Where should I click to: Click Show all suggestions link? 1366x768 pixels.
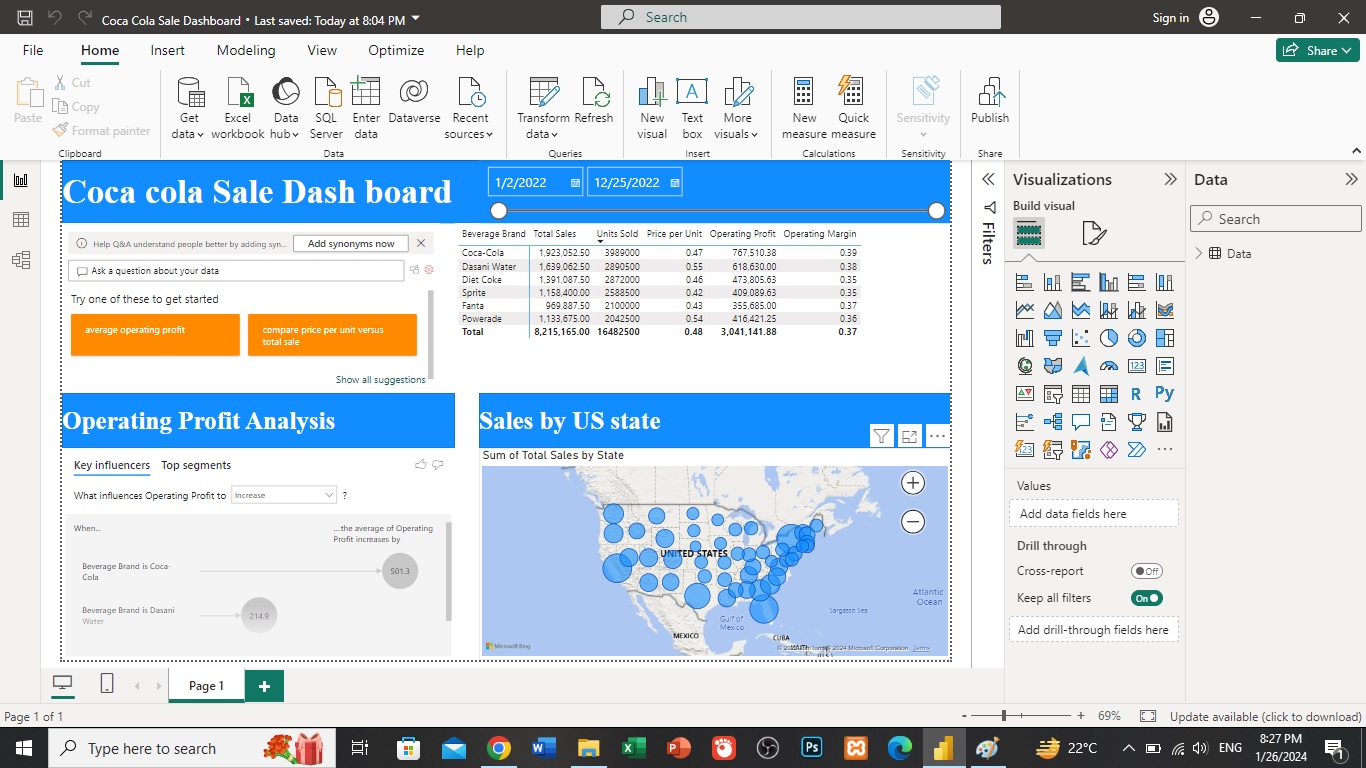coord(380,380)
